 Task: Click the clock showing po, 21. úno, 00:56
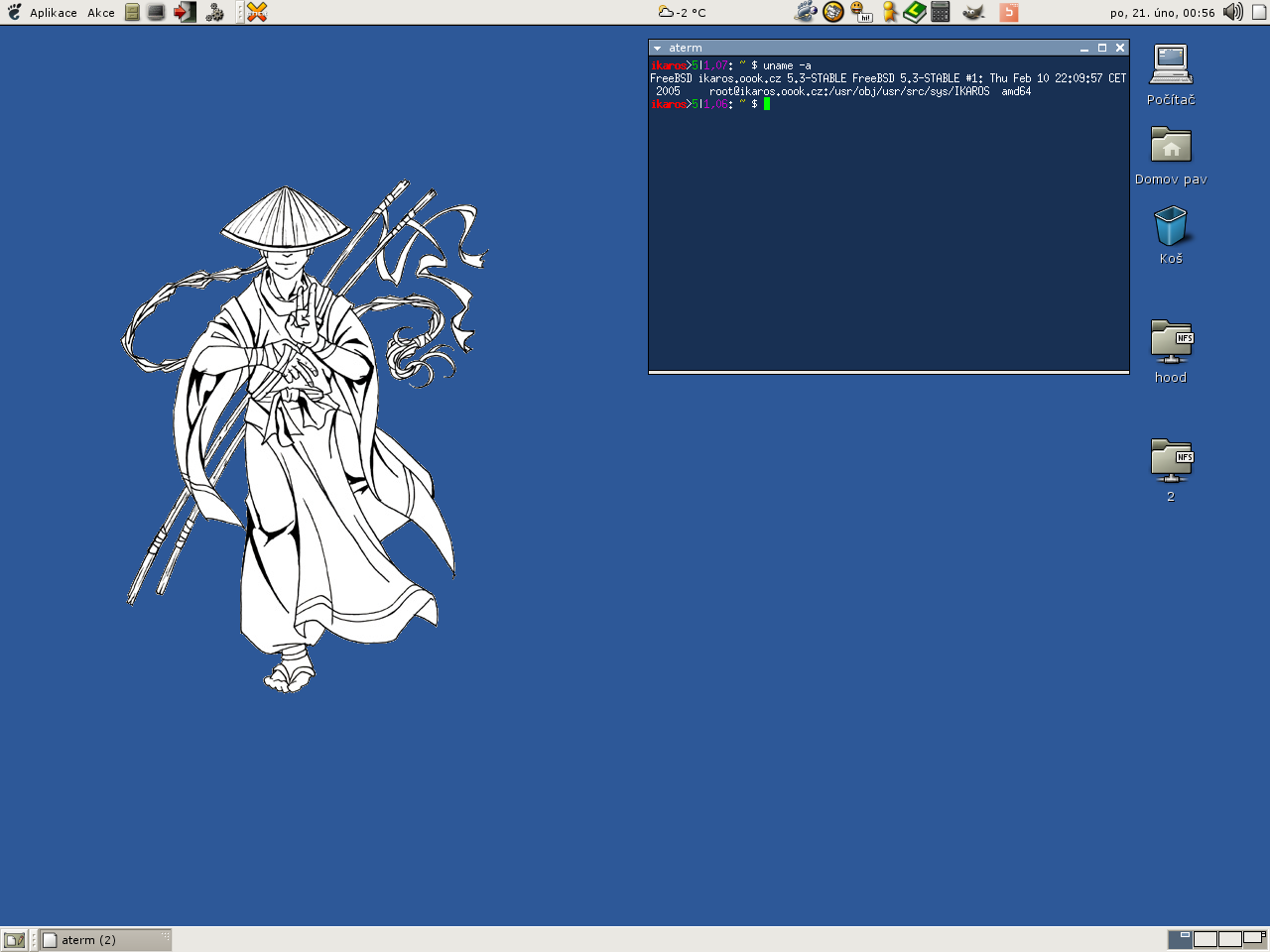click(1162, 13)
